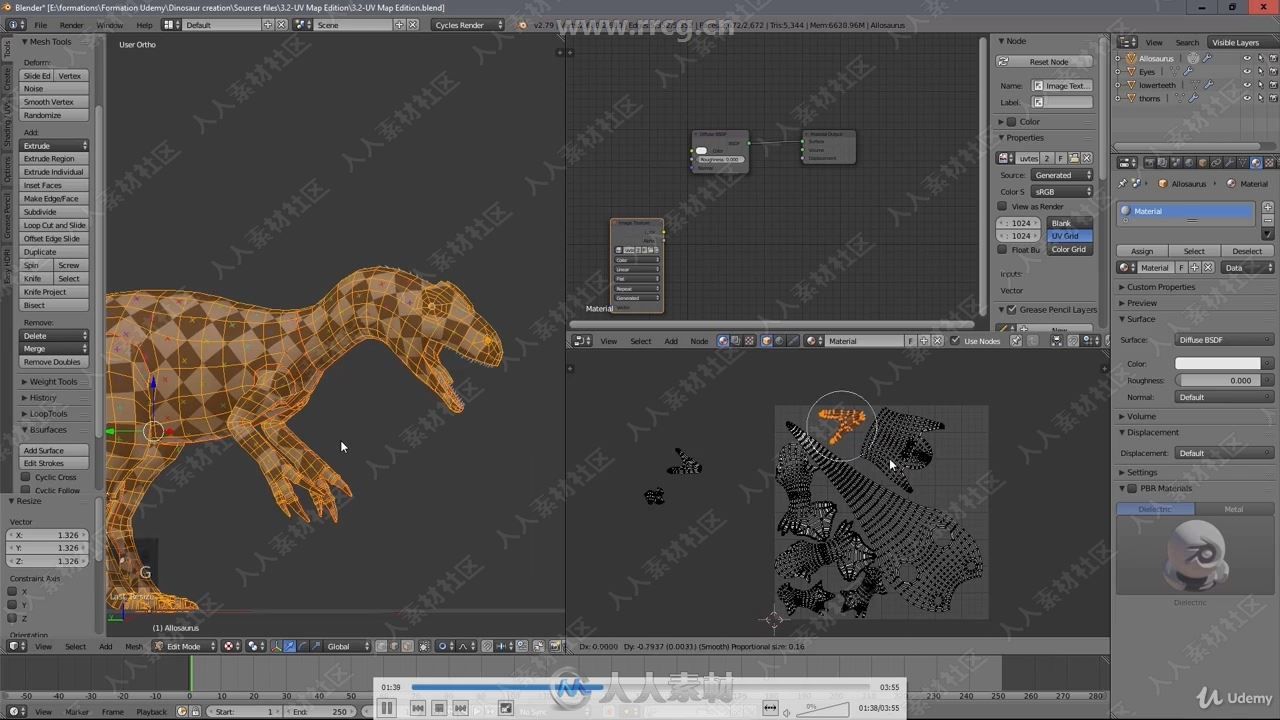Open World tab in properties editor

tap(1189, 163)
